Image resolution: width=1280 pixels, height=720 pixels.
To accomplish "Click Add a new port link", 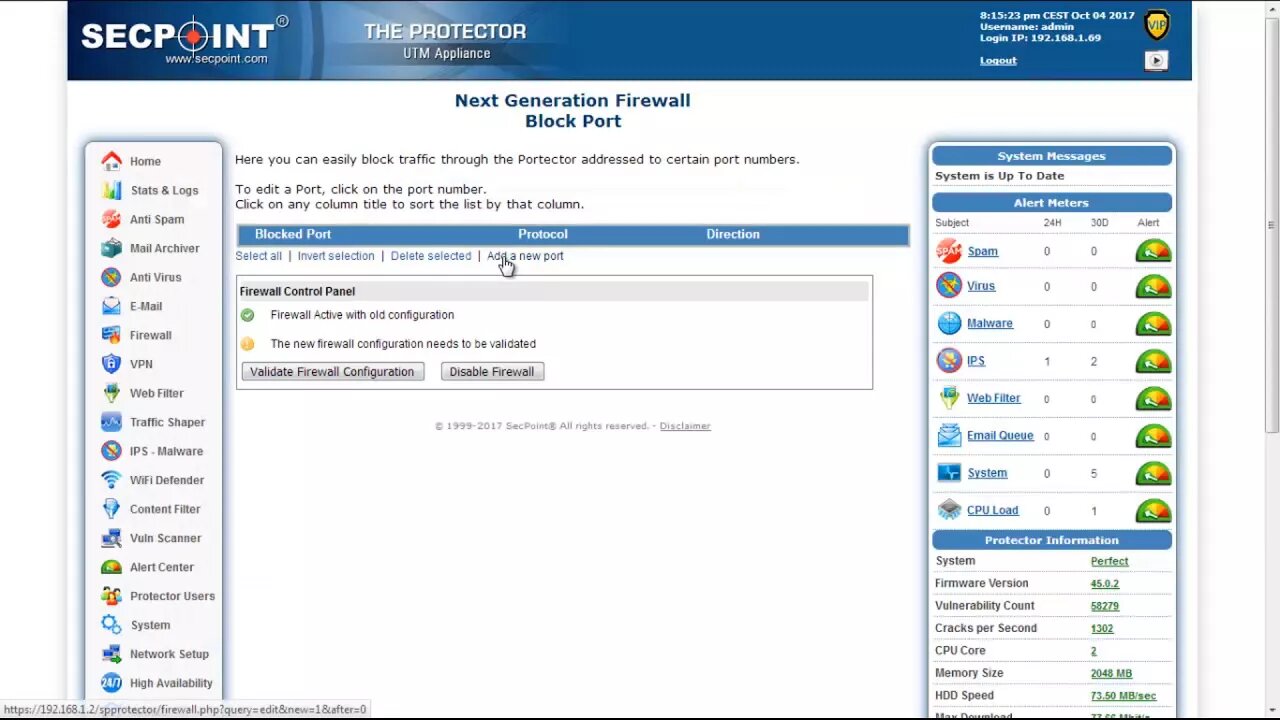I will point(525,256).
